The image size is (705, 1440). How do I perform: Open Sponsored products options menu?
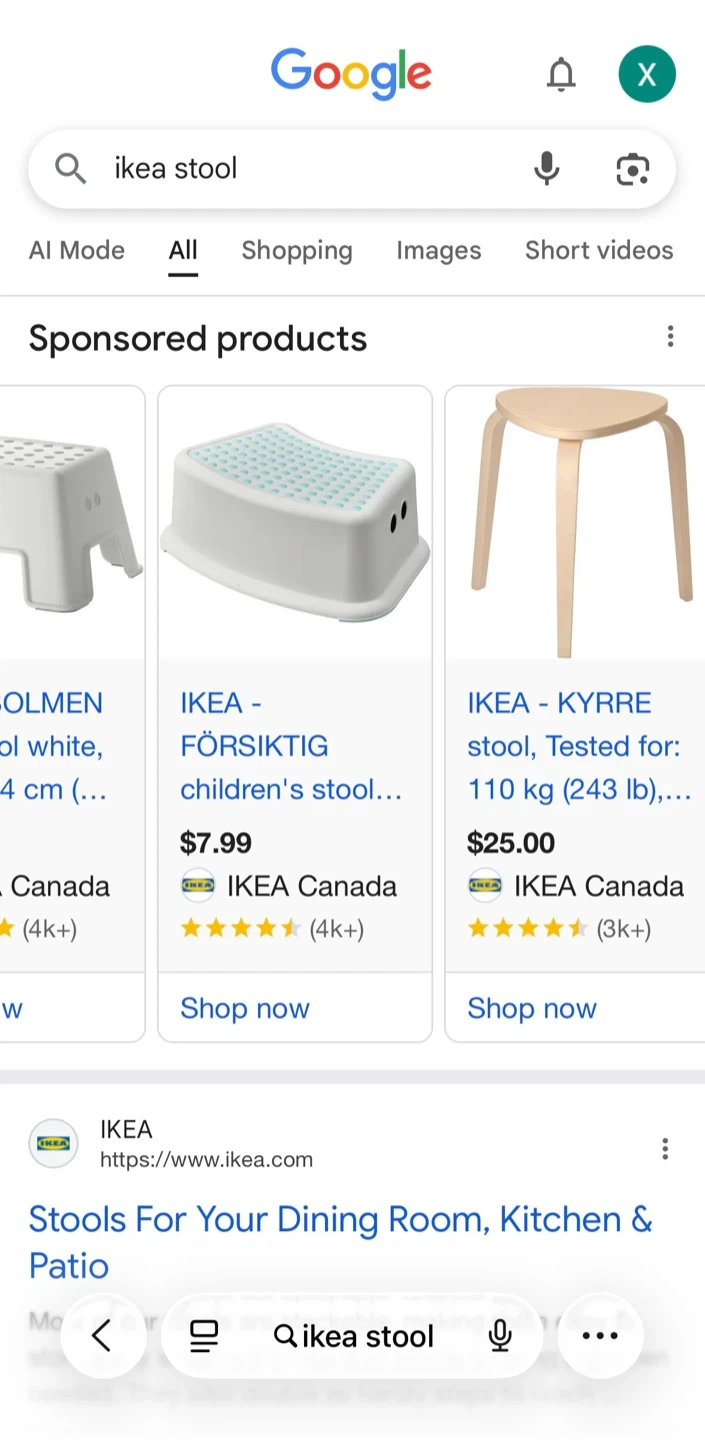pyautogui.click(x=670, y=337)
